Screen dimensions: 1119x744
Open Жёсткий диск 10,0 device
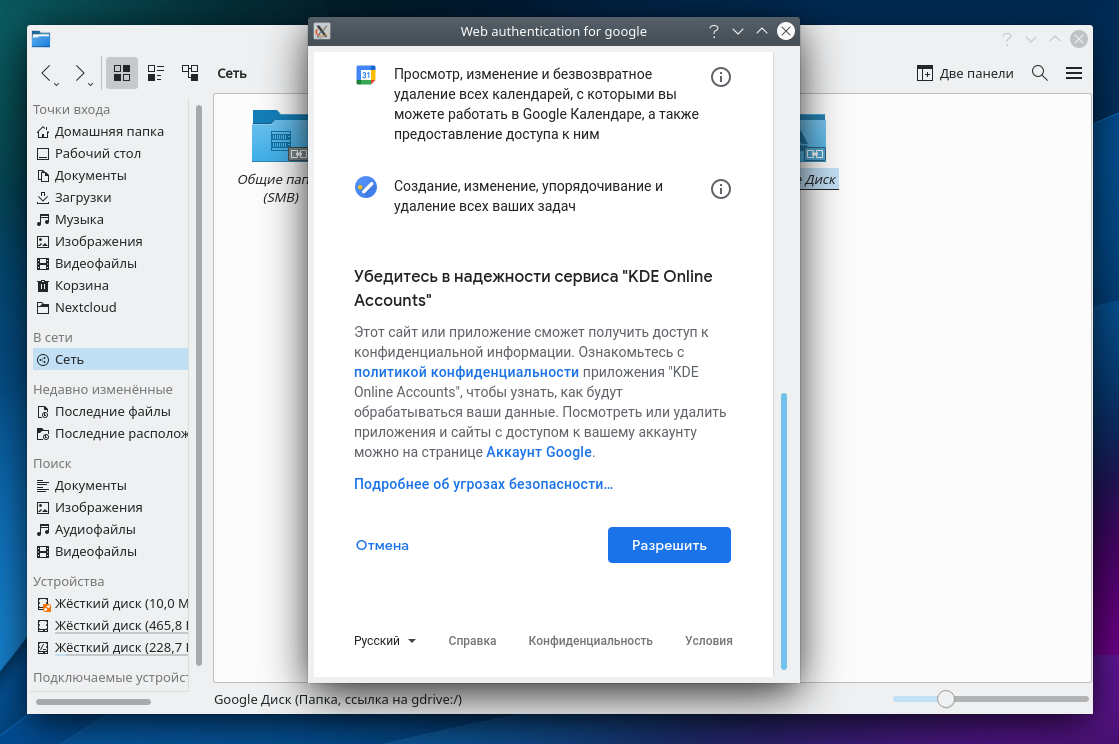[111, 603]
